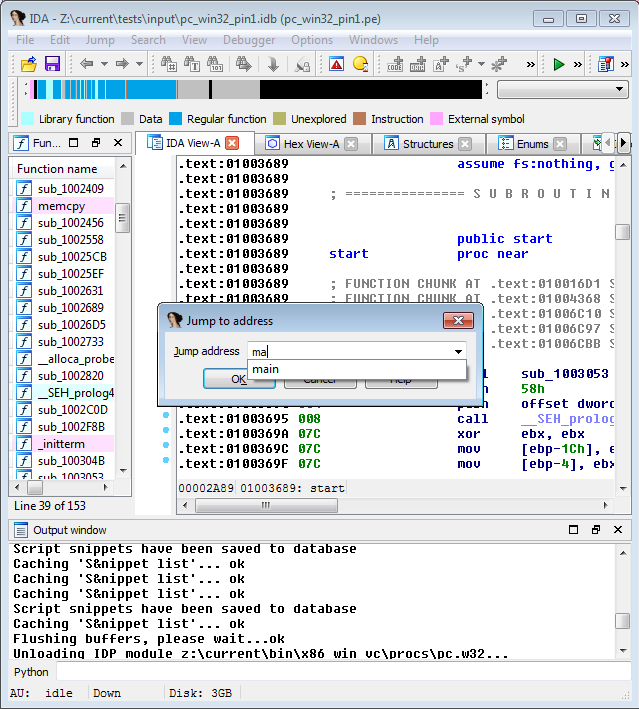Click binoculars byte sequence search icon
Image resolution: width=639 pixels, height=709 pixels.
pyautogui.click(x=215, y=64)
